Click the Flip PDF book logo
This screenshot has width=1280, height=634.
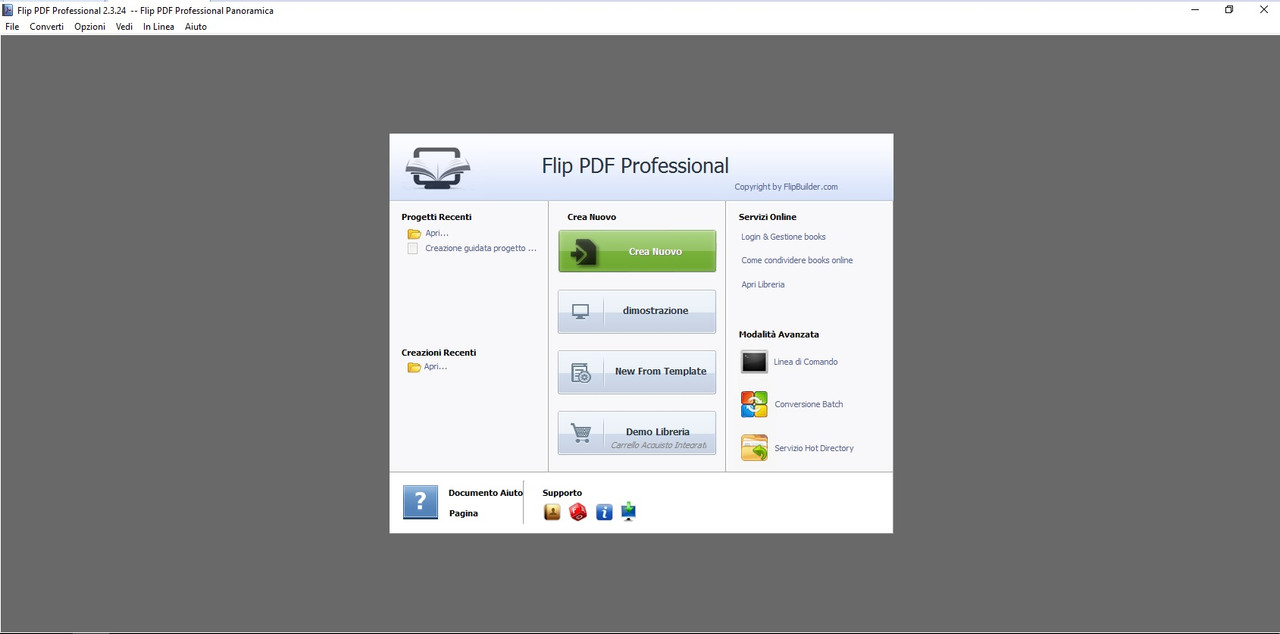click(x=438, y=168)
